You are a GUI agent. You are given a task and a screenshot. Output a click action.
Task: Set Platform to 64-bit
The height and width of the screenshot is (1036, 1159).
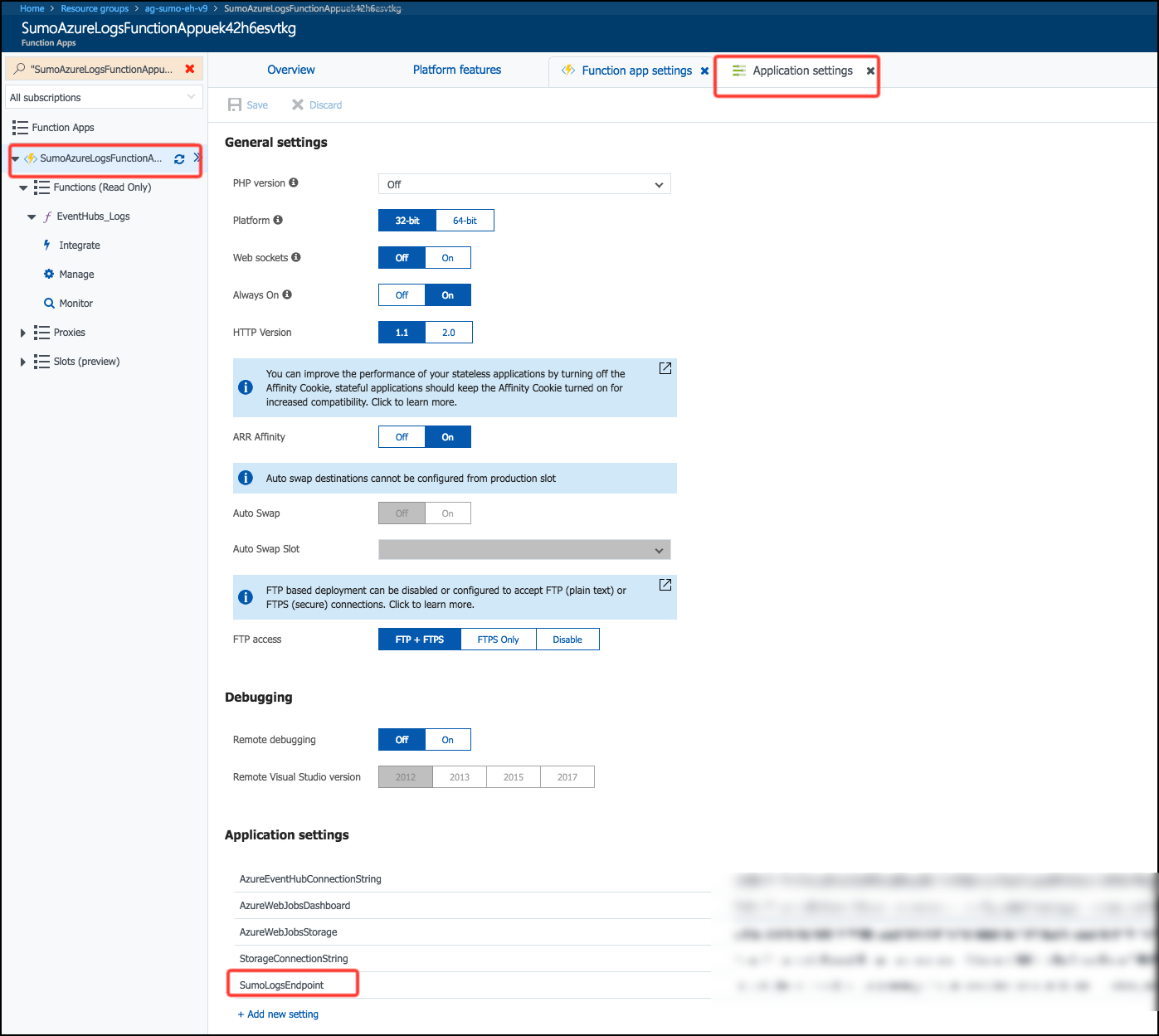pyautogui.click(x=465, y=221)
